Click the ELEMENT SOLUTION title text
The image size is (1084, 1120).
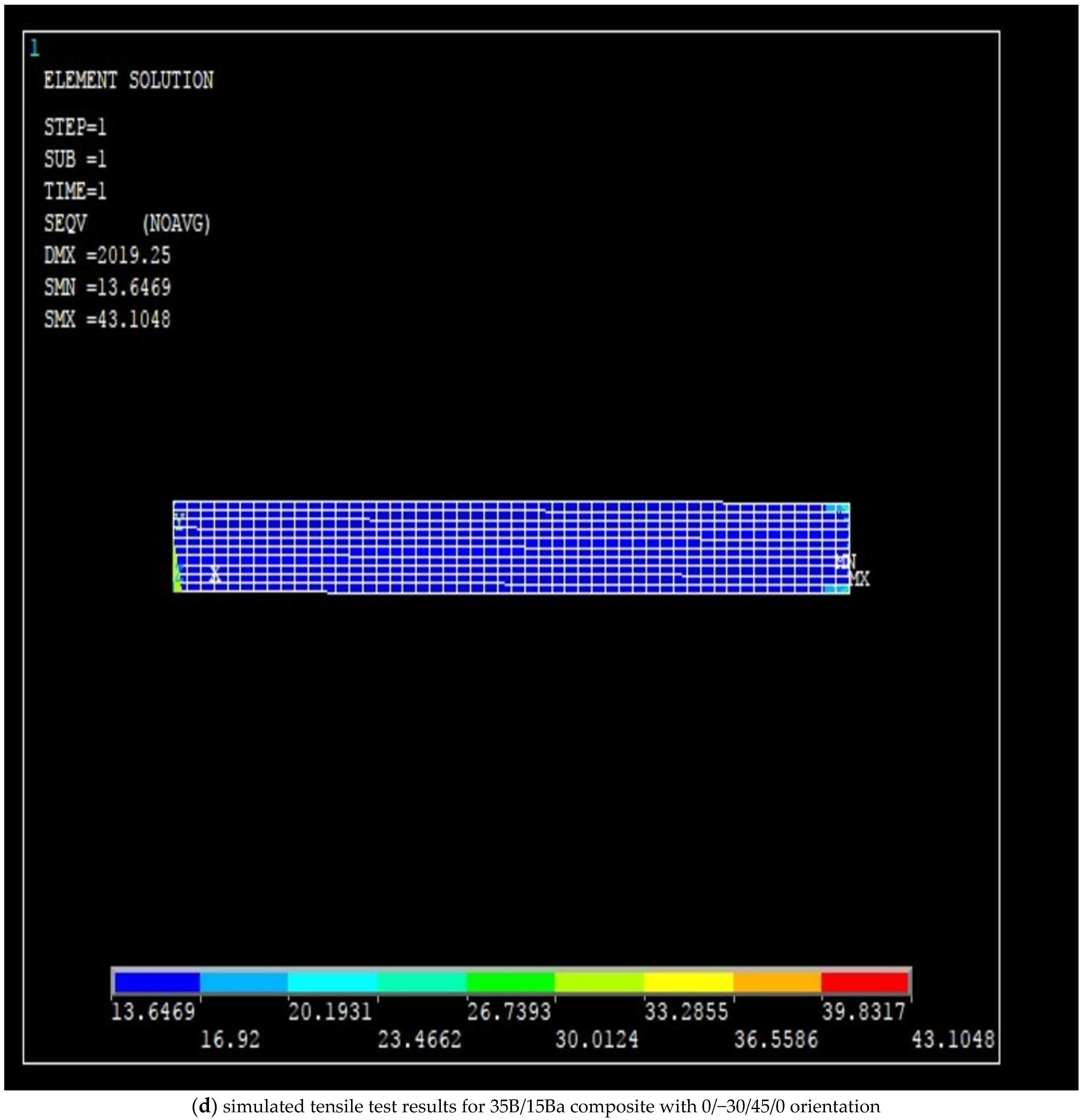129,80
